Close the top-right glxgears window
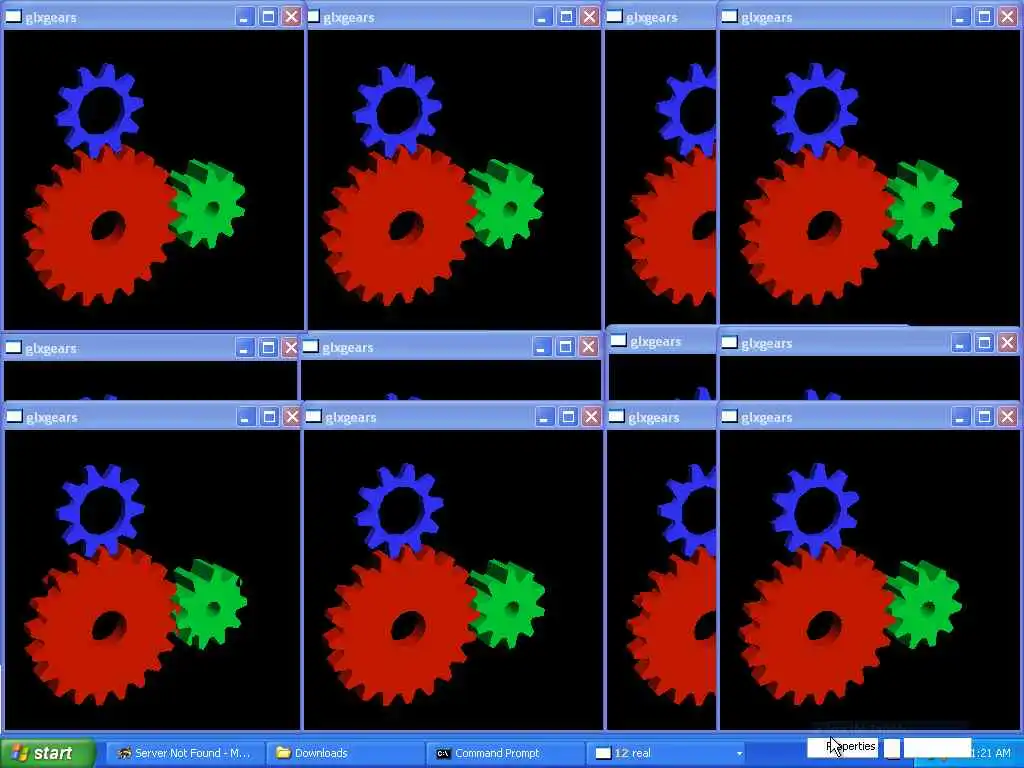 pos(1008,17)
